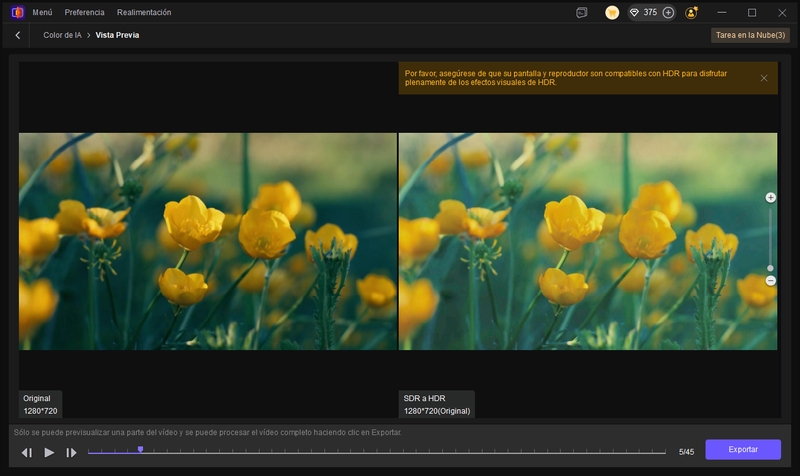Open the Preferencia menu
Viewport: 800px width, 476px height.
tap(84, 12)
